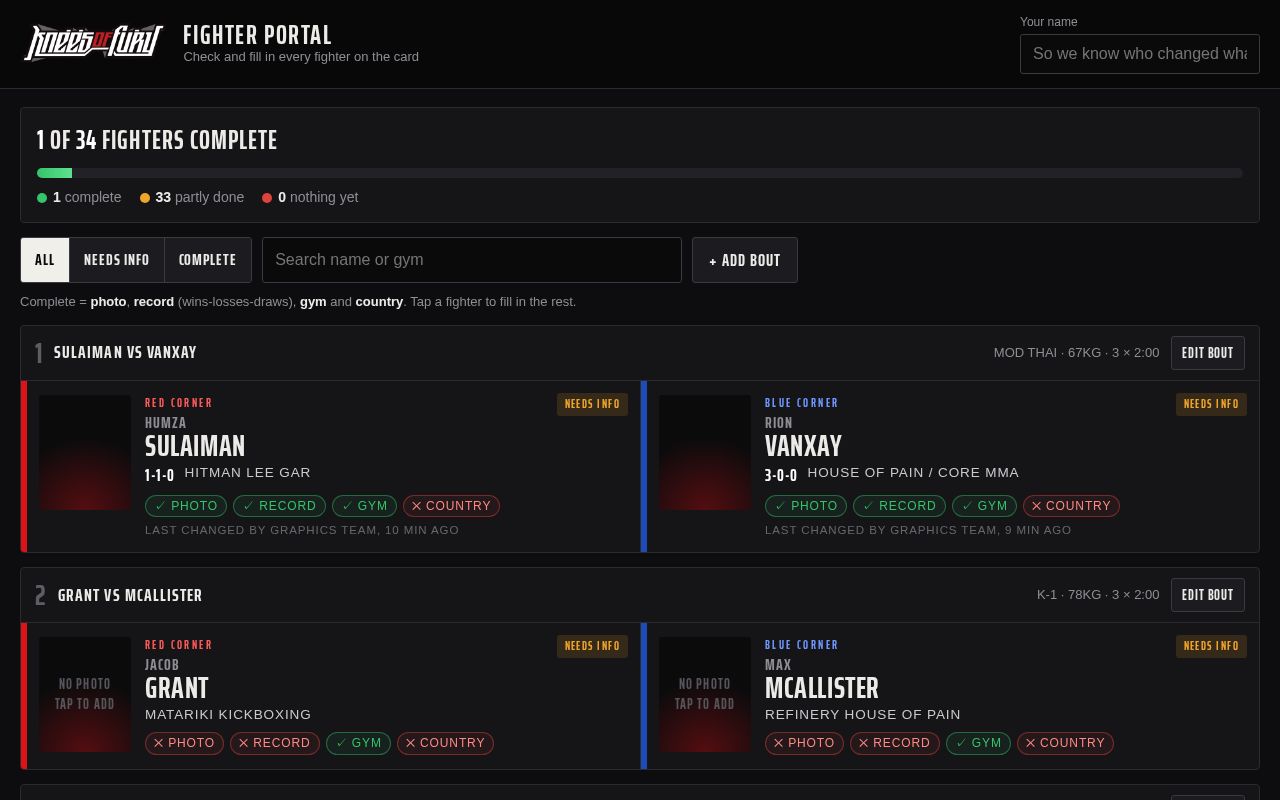Image resolution: width=1280 pixels, height=800 pixels.
Task: Click the + ADD BOUT button
Action: click(x=745, y=260)
